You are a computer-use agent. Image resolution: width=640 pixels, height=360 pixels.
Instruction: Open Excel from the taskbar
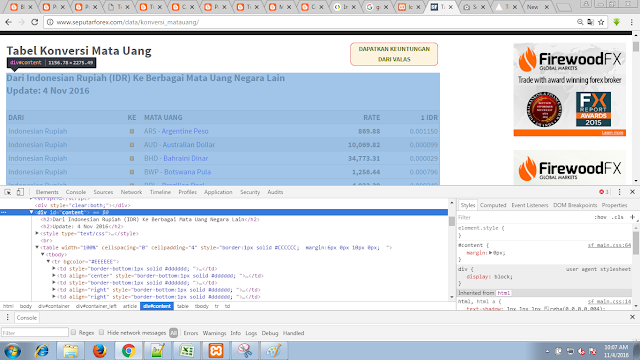(x=187, y=351)
